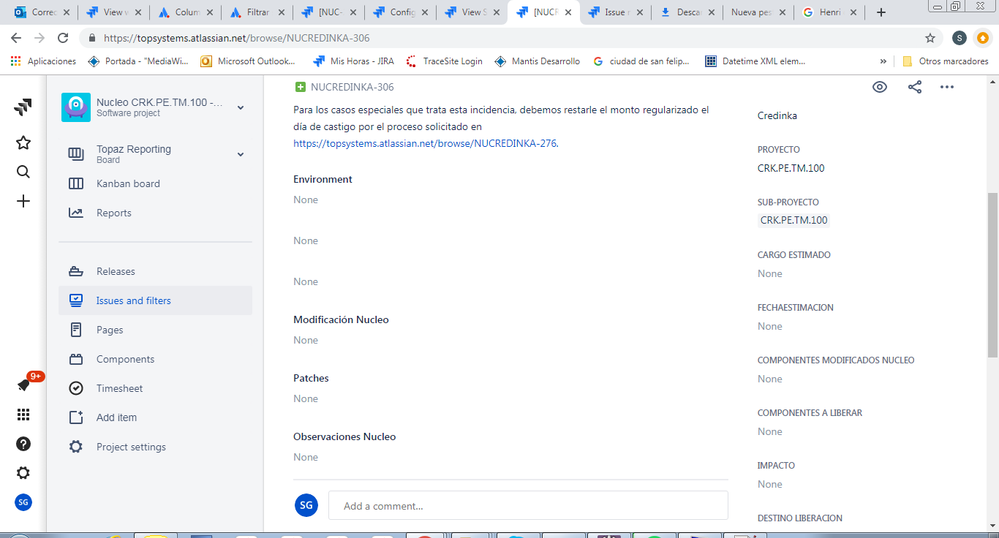
Task: Click the address bar URL
Action: [236, 38]
